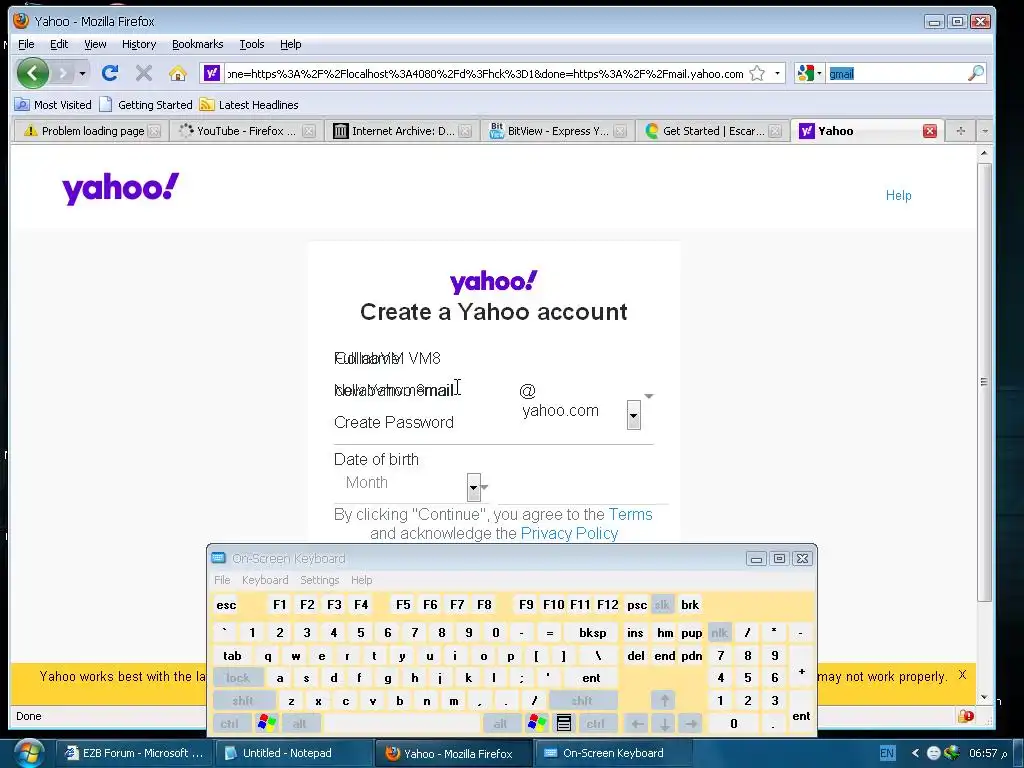Click the esc key on on-screen keyboard
This screenshot has width=1024, height=768.
pos(226,604)
